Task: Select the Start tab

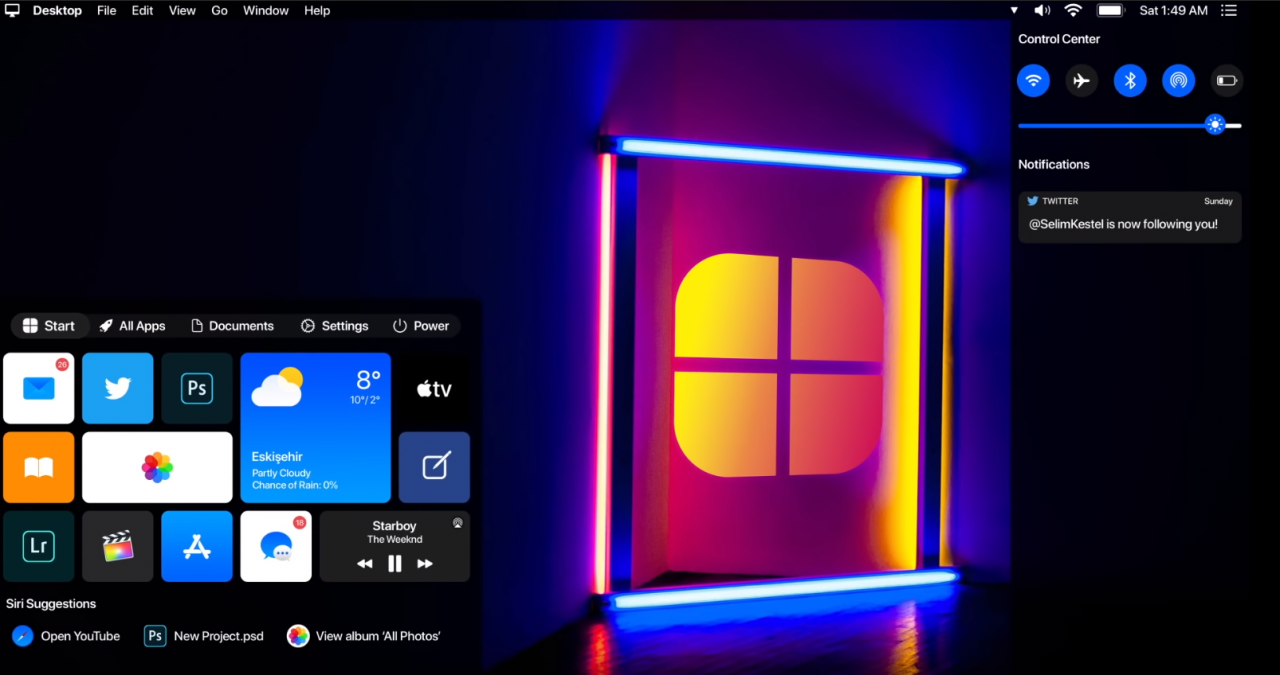Action: 50,326
